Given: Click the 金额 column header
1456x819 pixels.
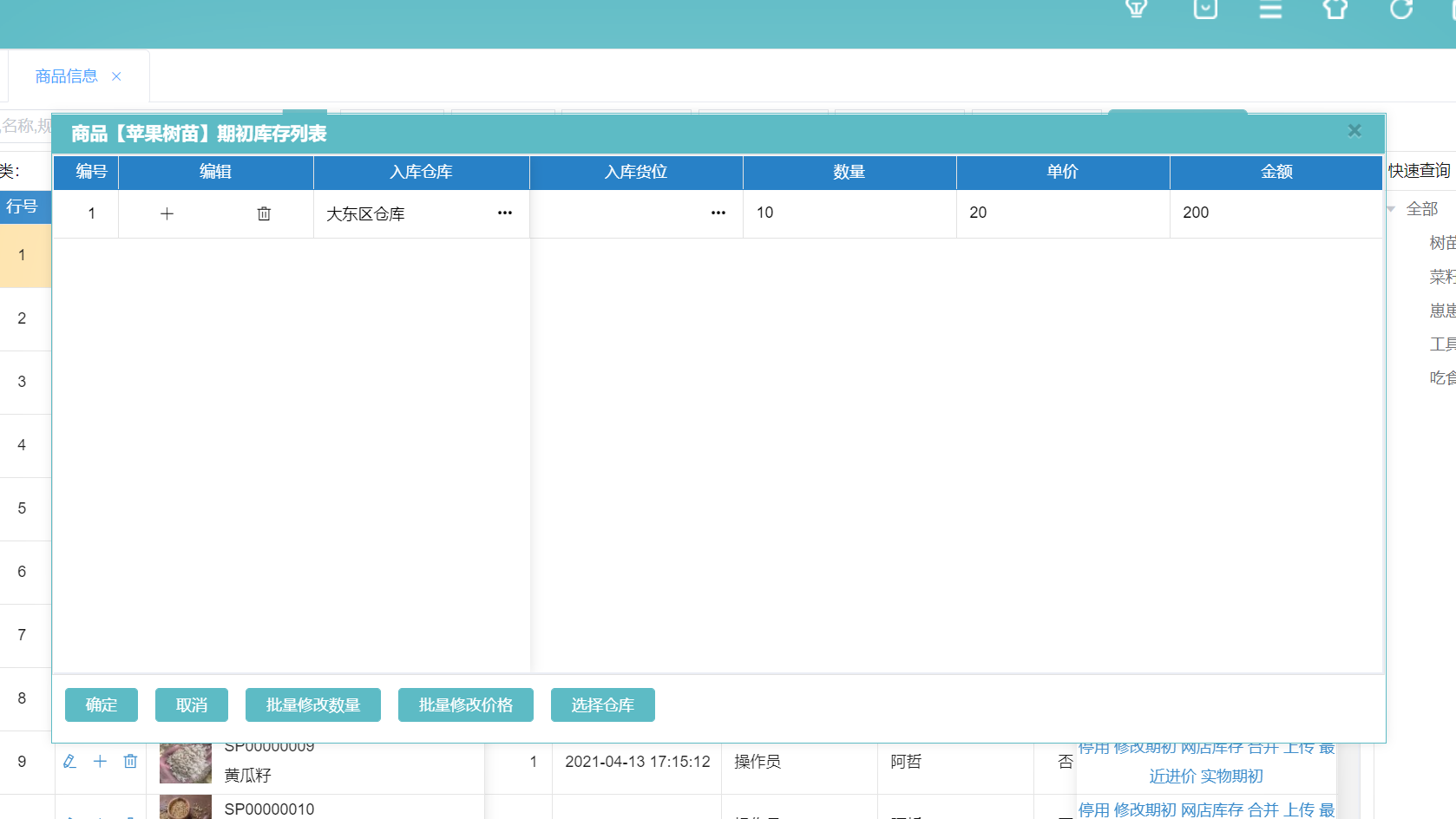Looking at the screenshot, I should click(x=1276, y=172).
